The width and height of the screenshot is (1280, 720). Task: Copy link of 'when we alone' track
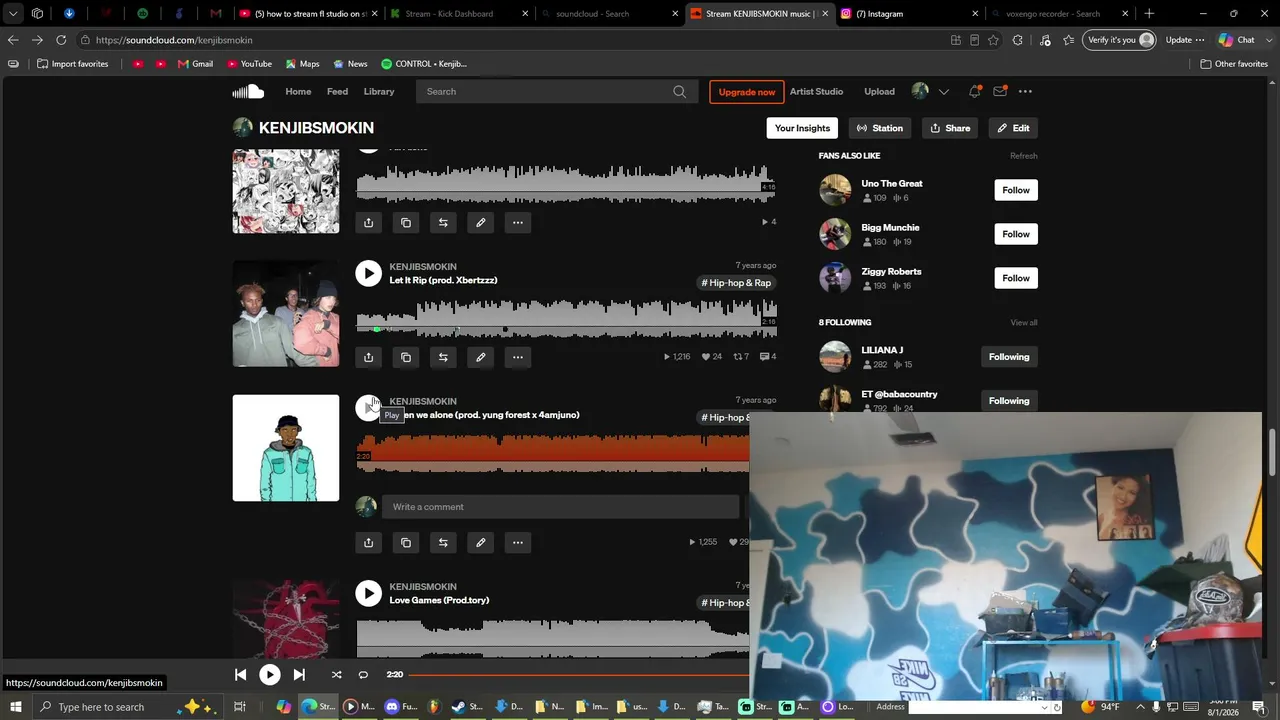[x=406, y=543]
